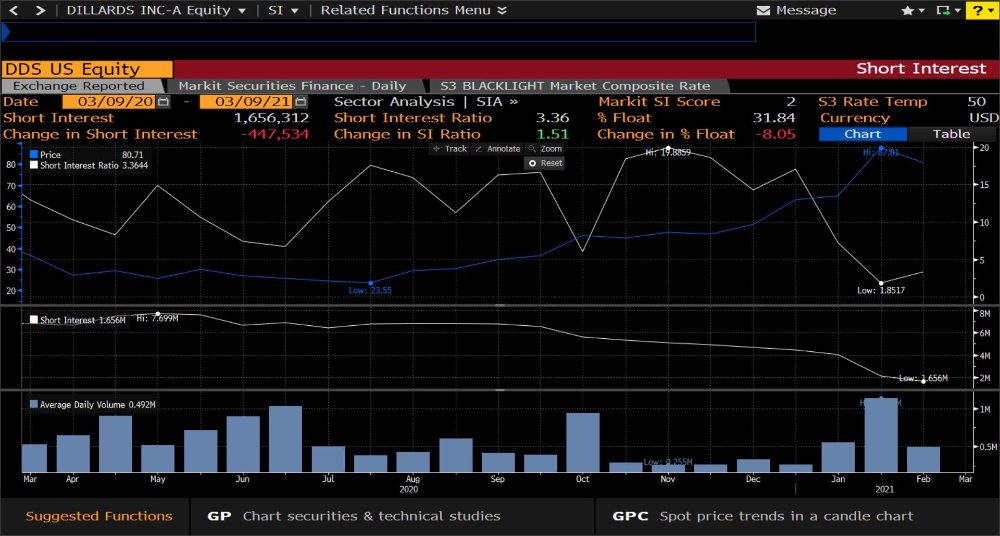Click the back navigation arrow
Image resolution: width=1000 pixels, height=536 pixels.
click(14, 10)
